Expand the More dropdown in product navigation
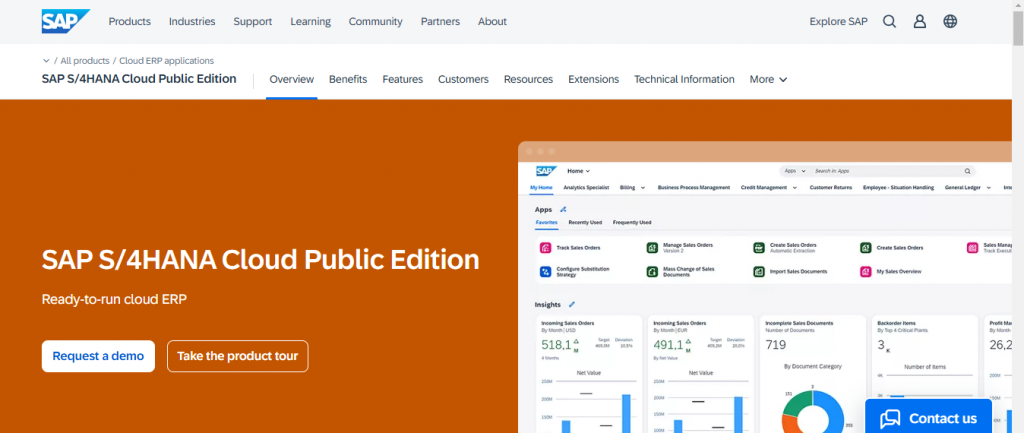This screenshot has width=1024, height=433. pyautogui.click(x=768, y=79)
